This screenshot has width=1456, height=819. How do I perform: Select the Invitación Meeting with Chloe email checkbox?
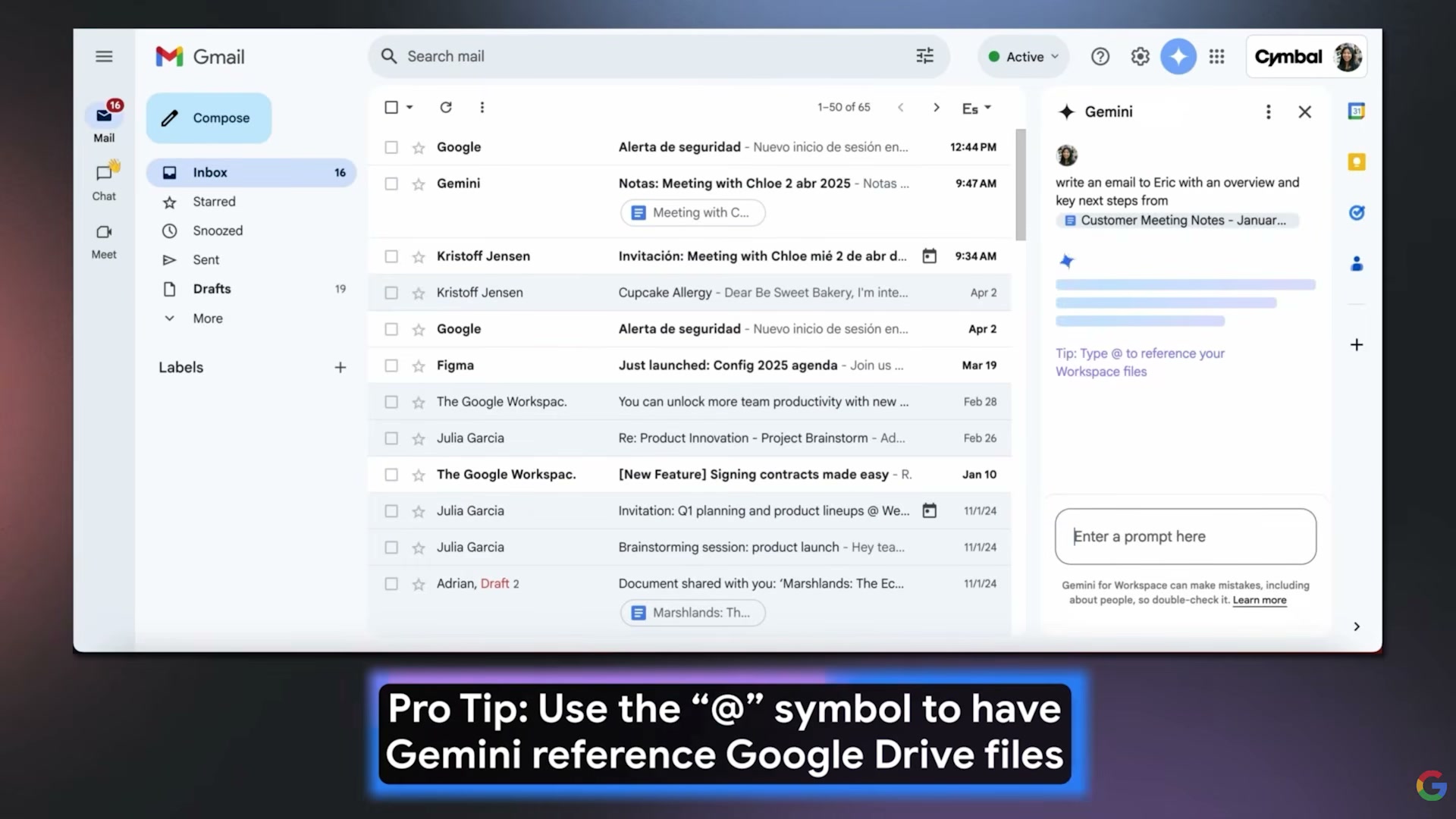point(391,256)
